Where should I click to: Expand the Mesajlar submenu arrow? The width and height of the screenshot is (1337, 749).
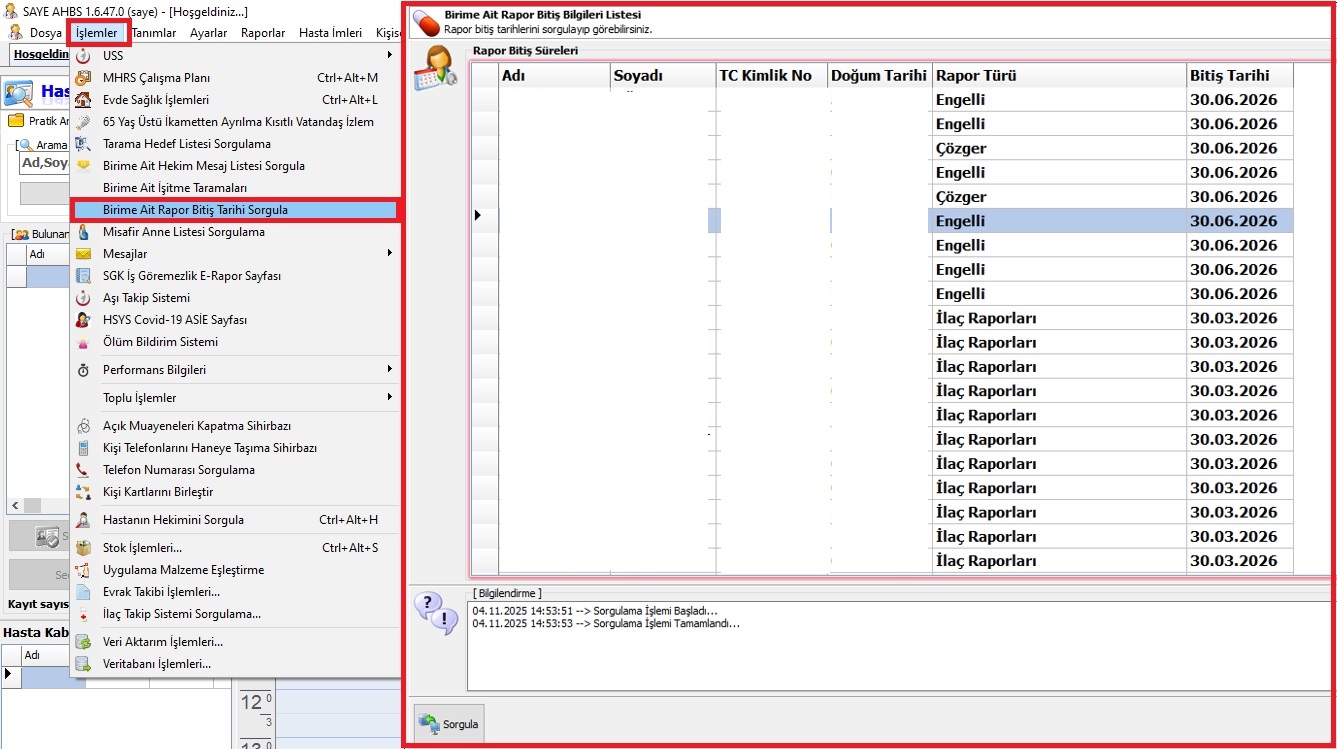point(389,254)
